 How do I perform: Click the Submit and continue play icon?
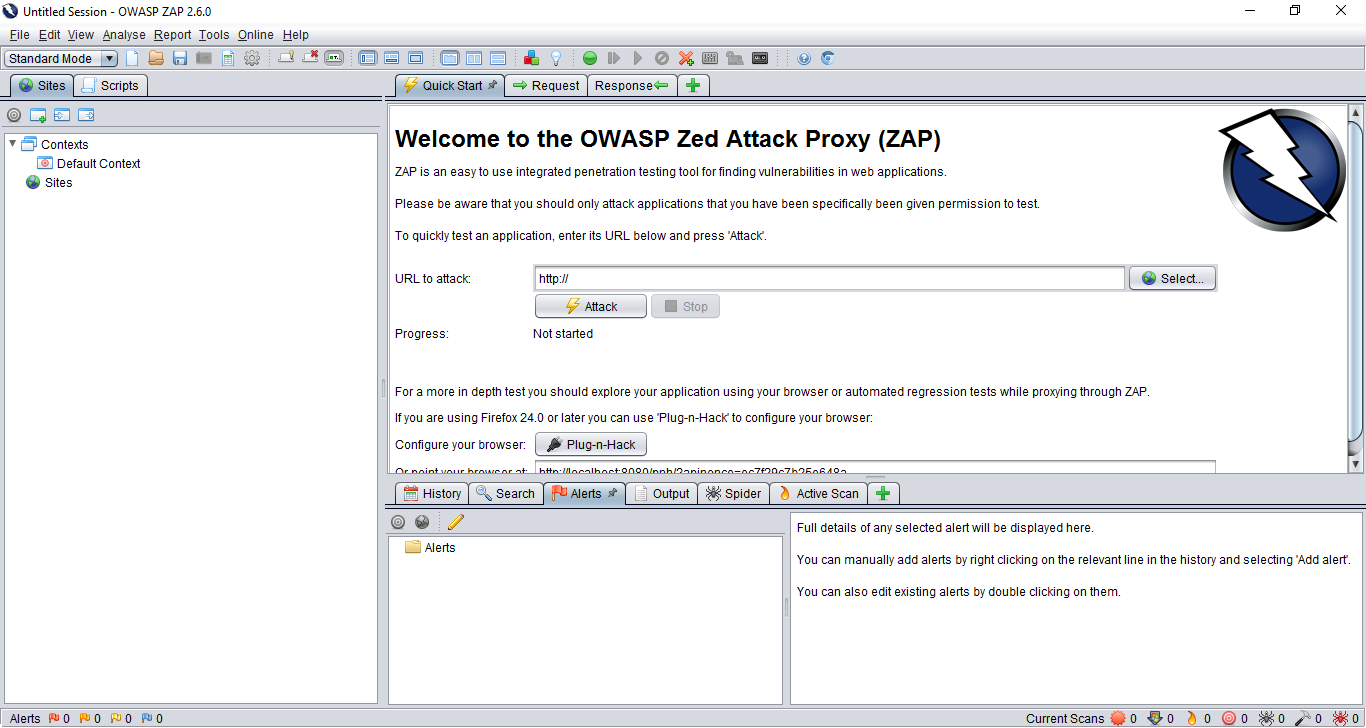click(x=638, y=58)
